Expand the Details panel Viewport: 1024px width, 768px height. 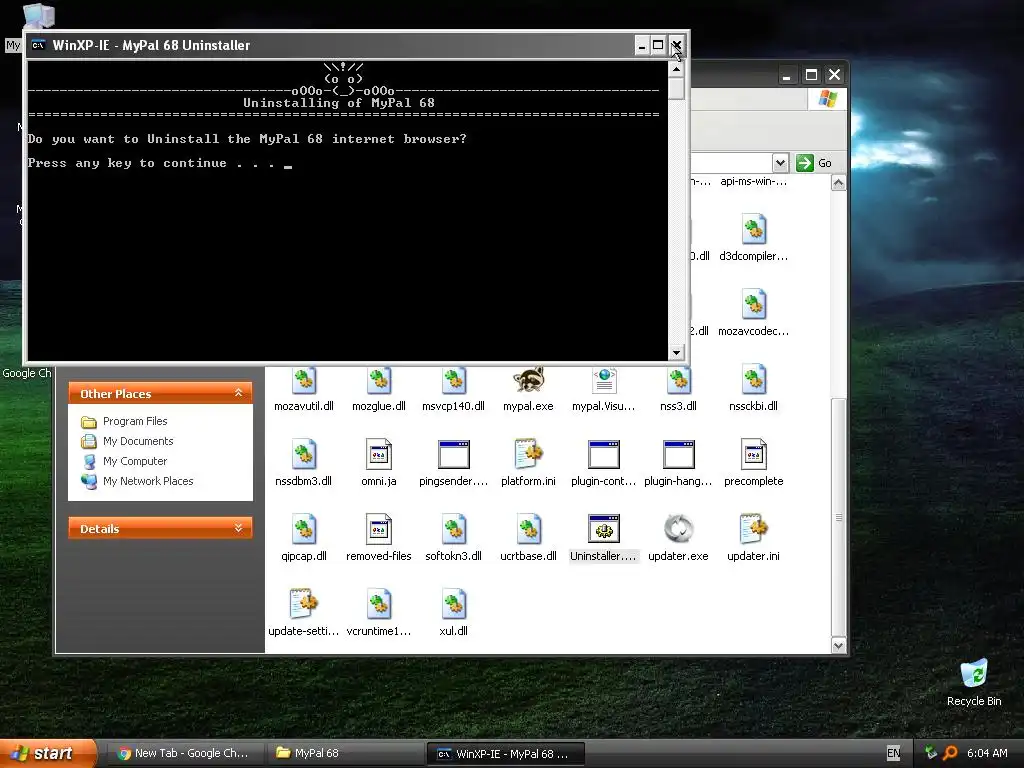pyautogui.click(x=238, y=528)
